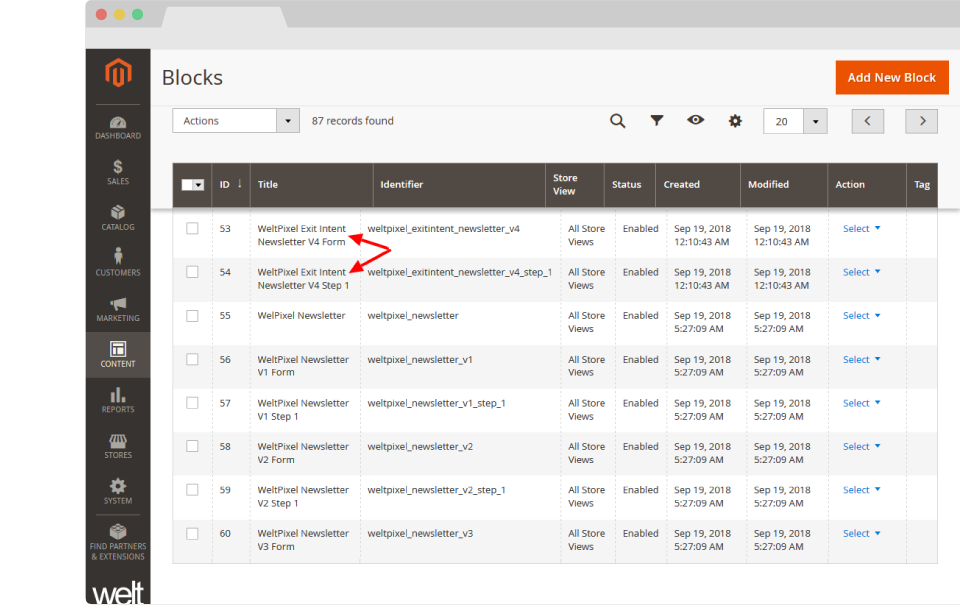Viewport: 960px width, 612px height.
Task: Open Reports in sidebar menu
Action: click(118, 399)
